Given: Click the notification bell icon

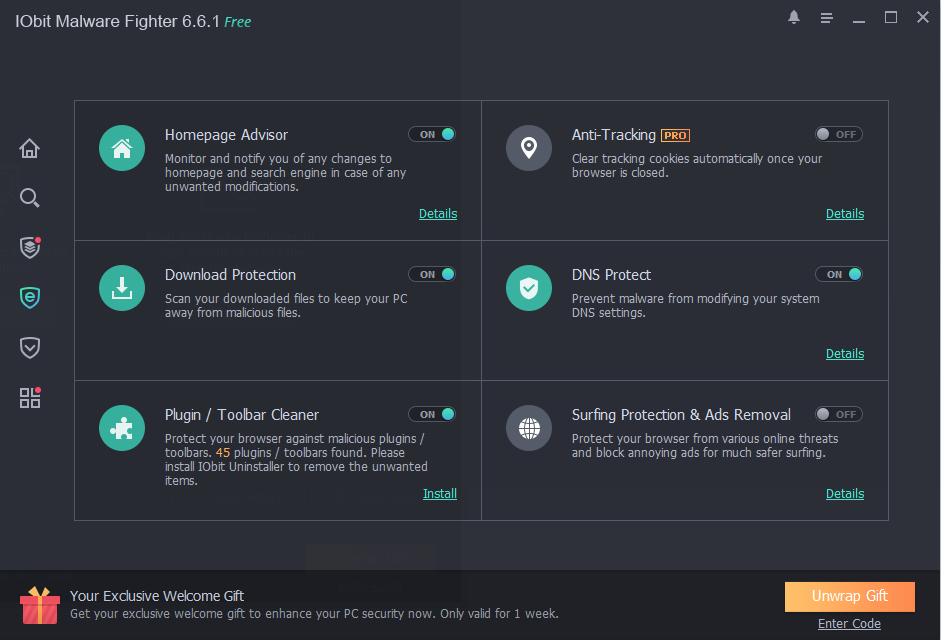Looking at the screenshot, I should [x=794, y=18].
